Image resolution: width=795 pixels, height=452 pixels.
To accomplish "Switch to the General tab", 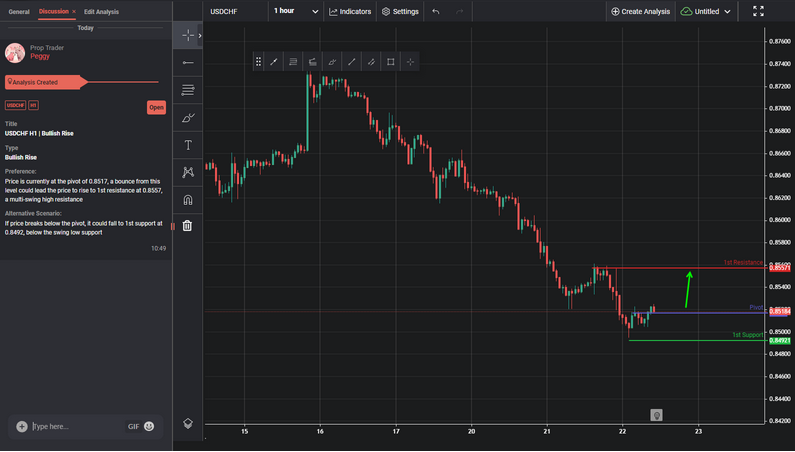I will [19, 12].
